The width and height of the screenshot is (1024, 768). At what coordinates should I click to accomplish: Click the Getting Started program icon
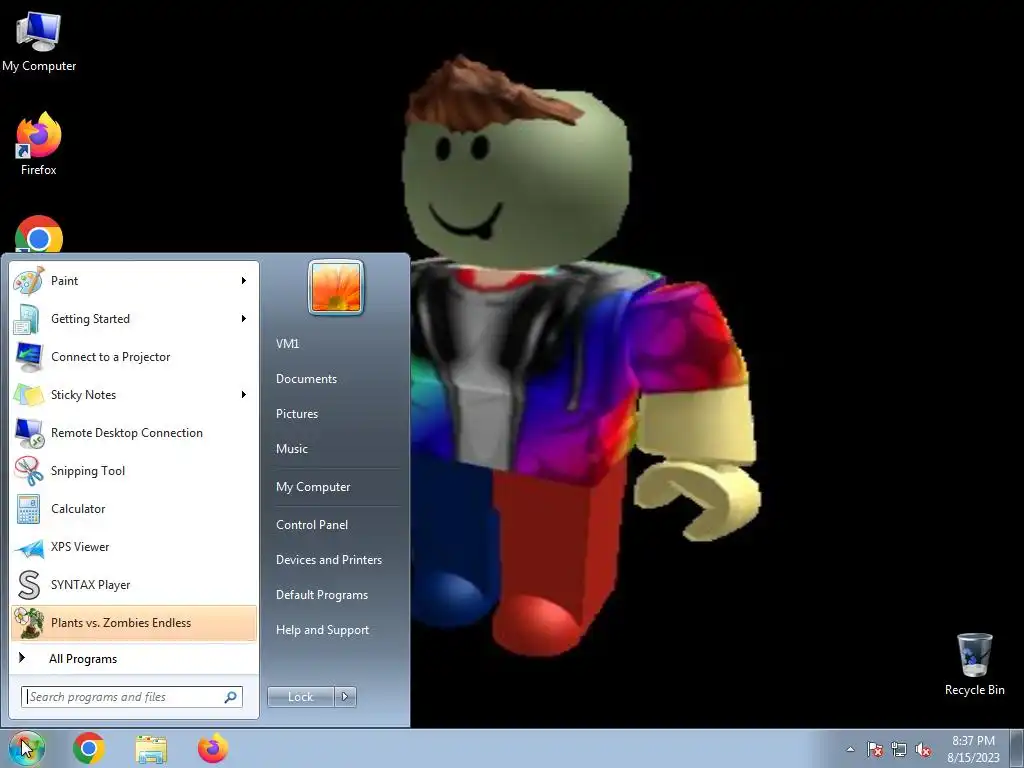[x=27, y=319]
